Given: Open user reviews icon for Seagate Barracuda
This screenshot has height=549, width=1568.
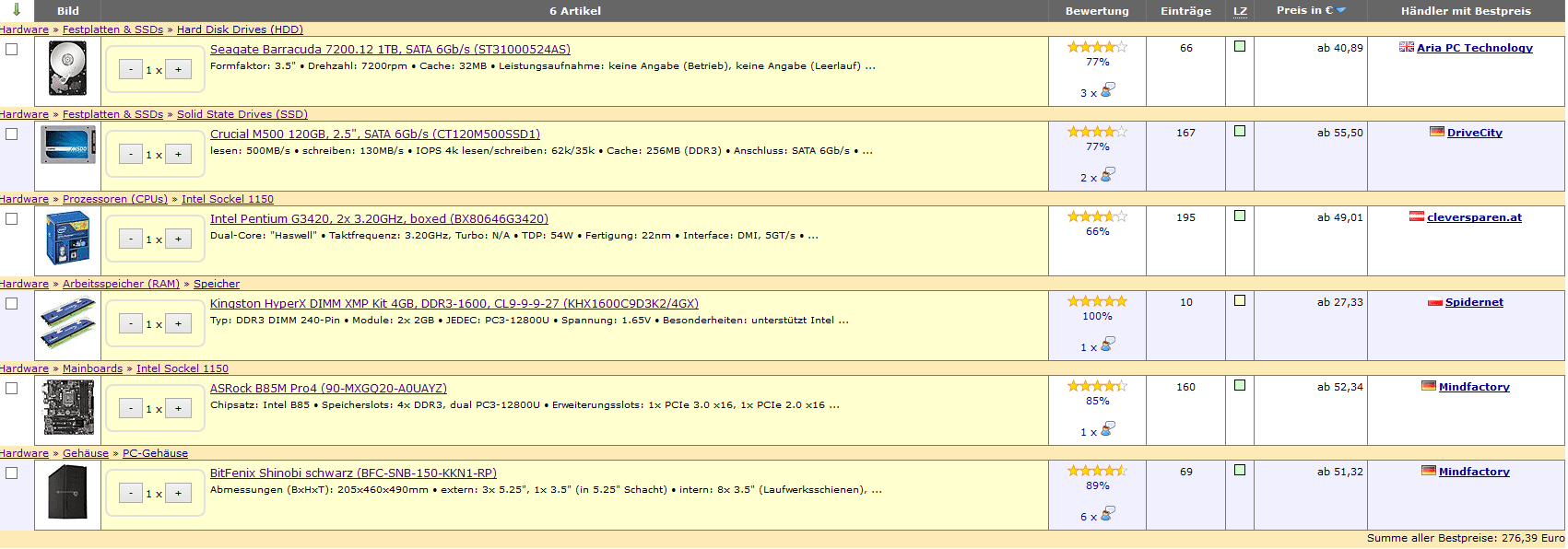Looking at the screenshot, I should 1108,89.
